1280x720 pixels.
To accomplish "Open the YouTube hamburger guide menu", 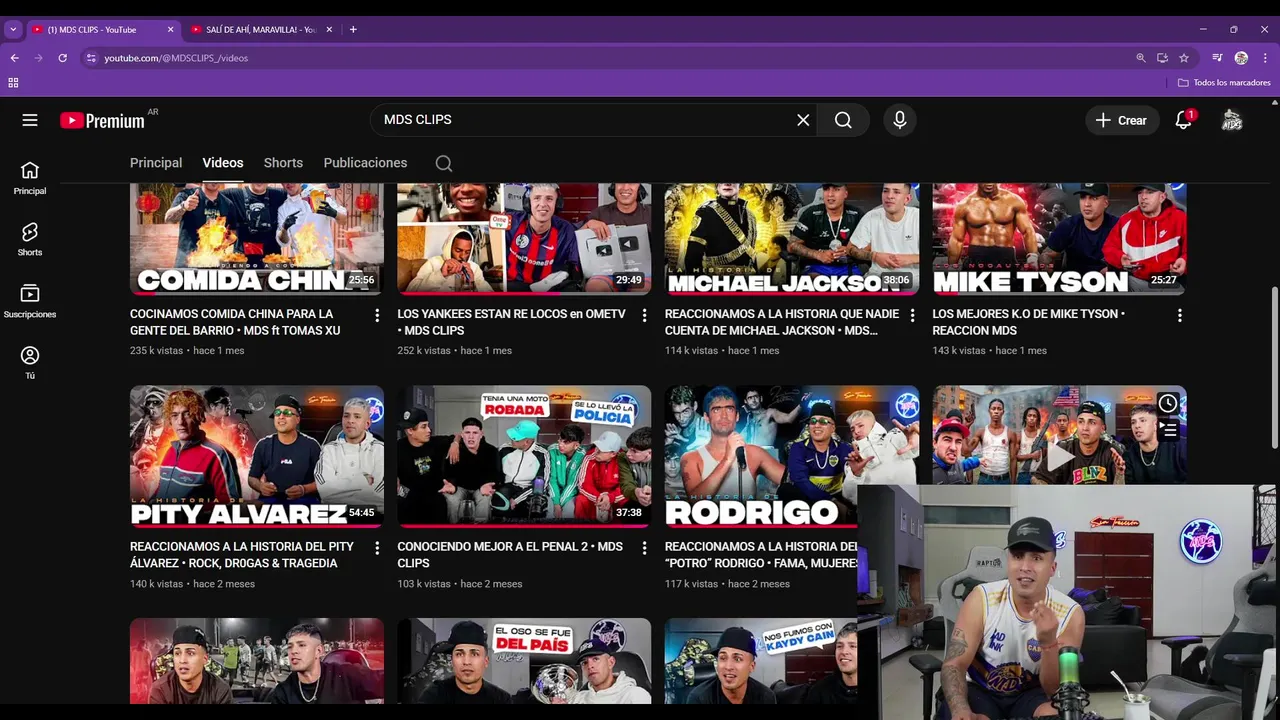I will point(30,120).
